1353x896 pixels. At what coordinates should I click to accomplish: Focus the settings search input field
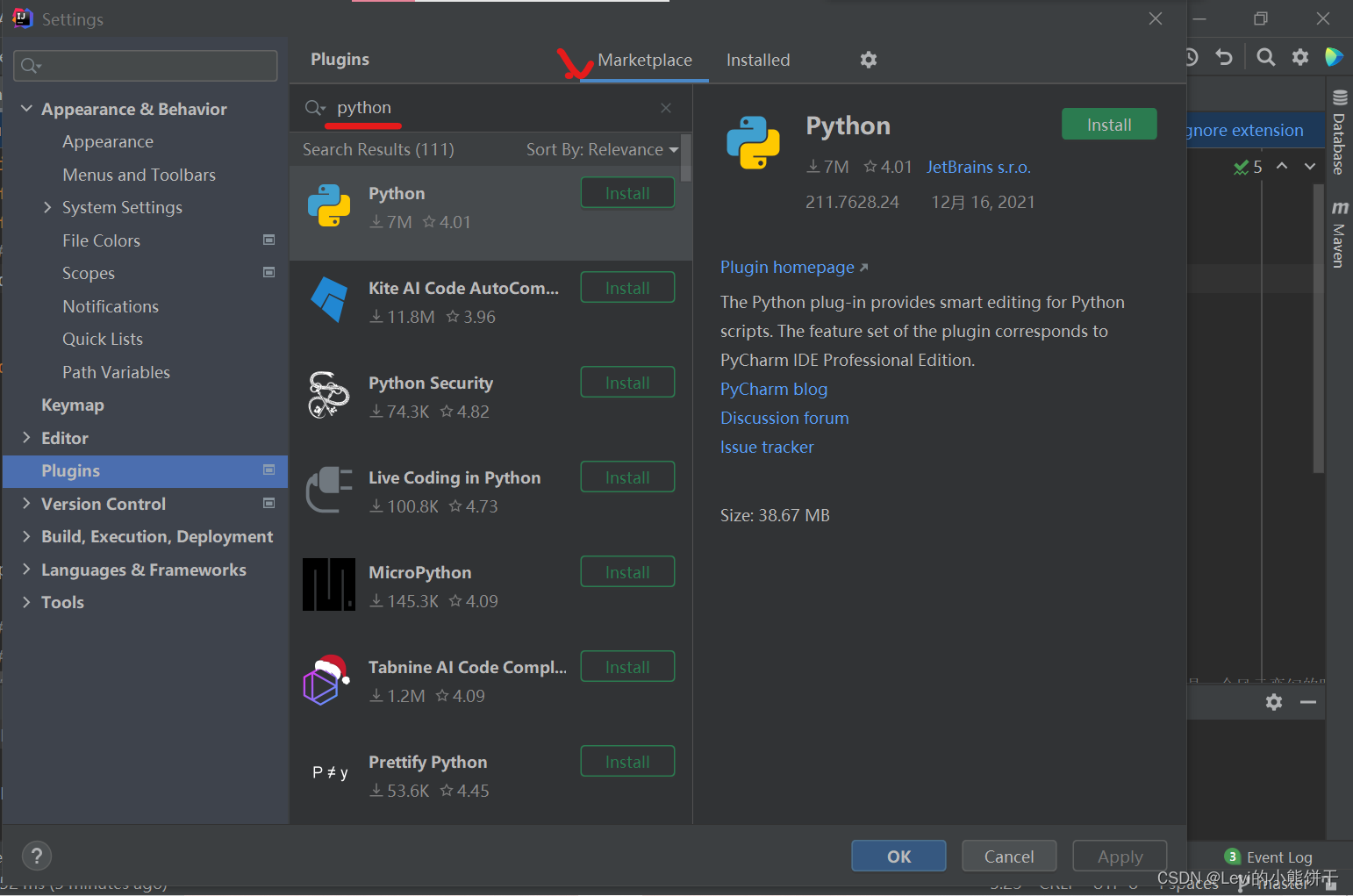pyautogui.click(x=146, y=66)
